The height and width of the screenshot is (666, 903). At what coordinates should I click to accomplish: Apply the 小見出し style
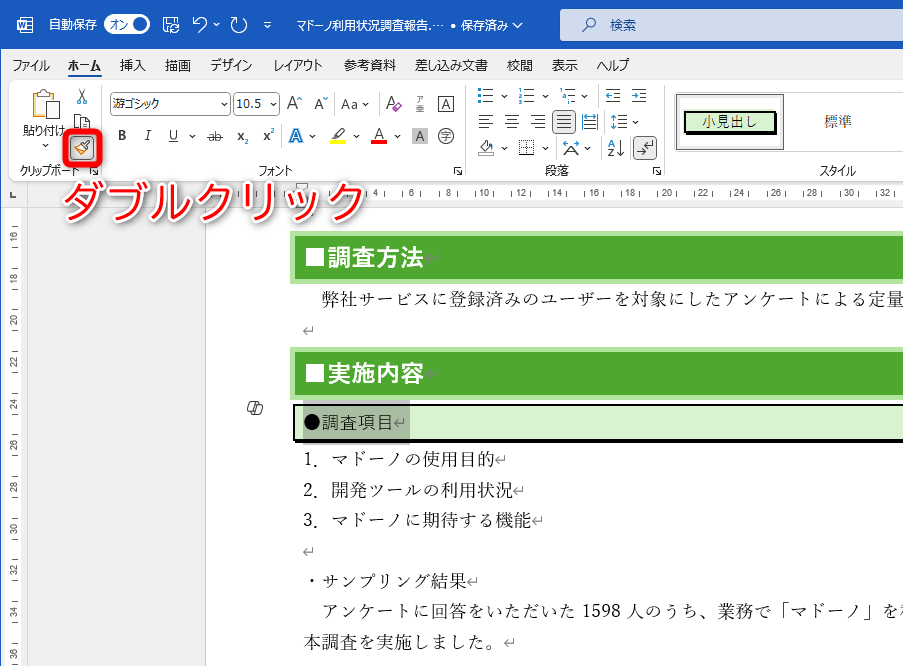click(x=728, y=120)
